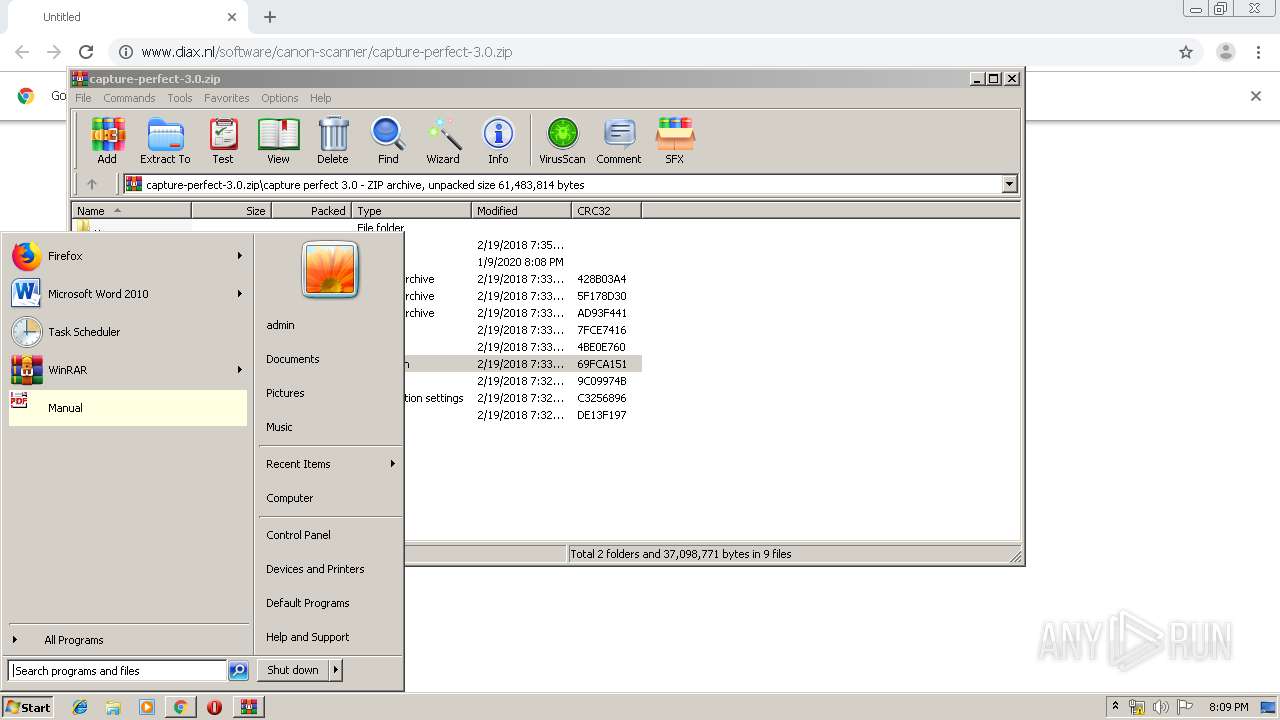Open the Favorites menu

tap(227, 98)
